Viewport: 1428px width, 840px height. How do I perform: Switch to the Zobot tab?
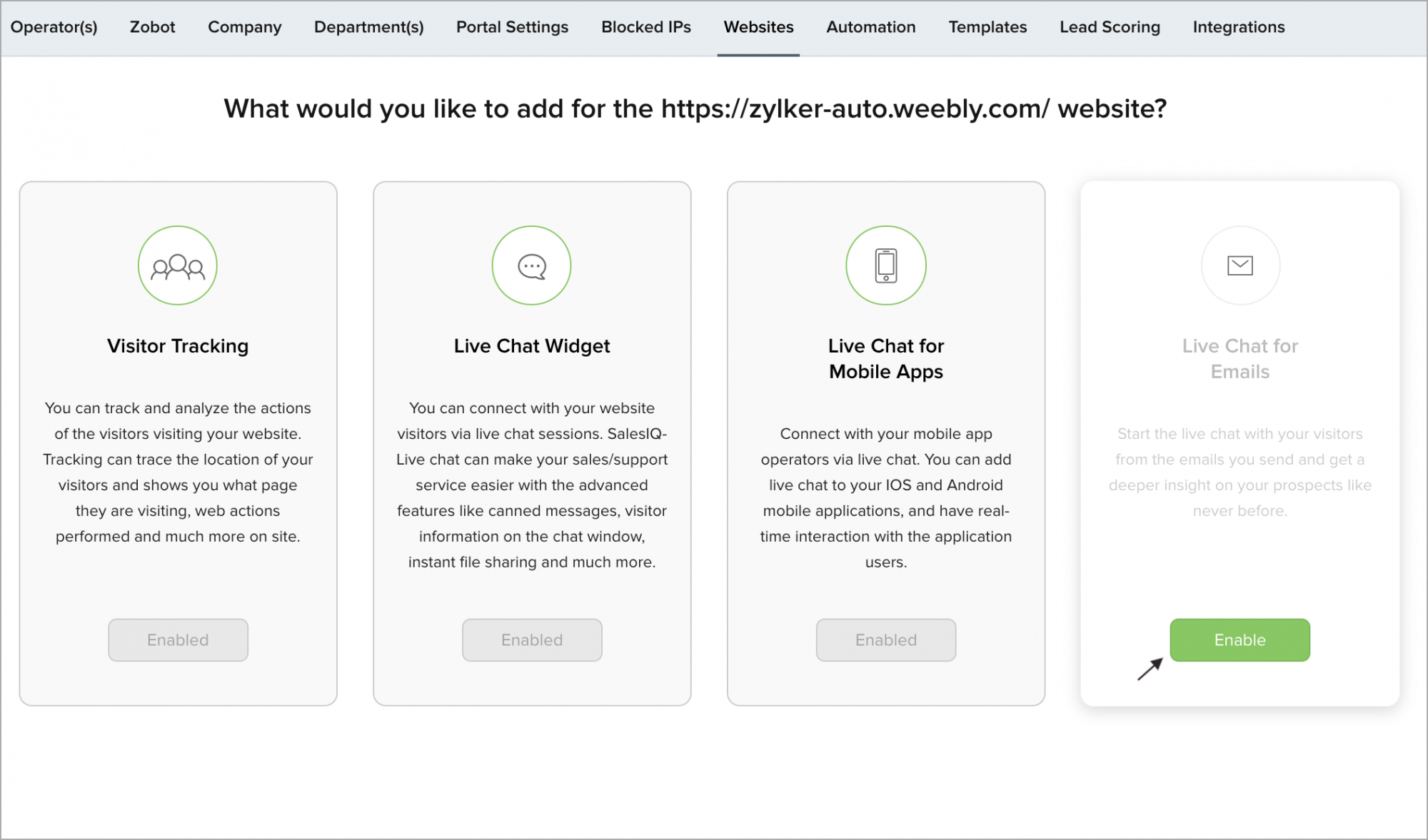point(152,27)
